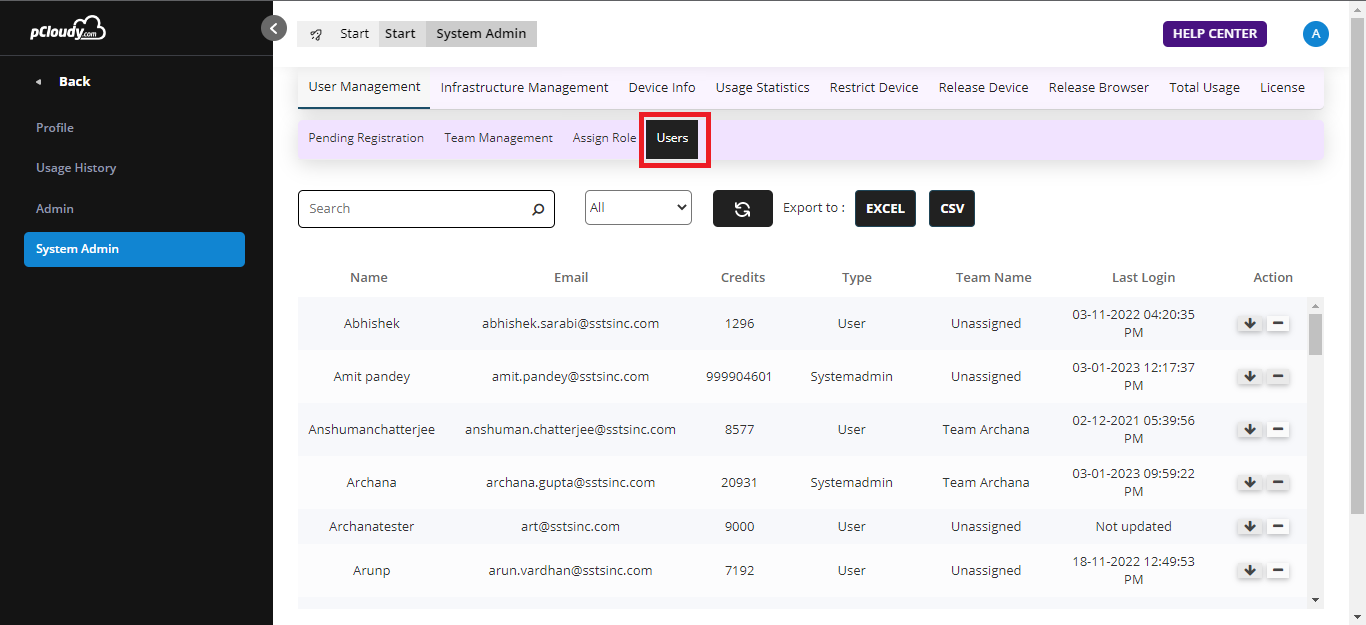Open the user avatar 'A' menu
This screenshot has height=625, width=1366.
tap(1315, 34)
